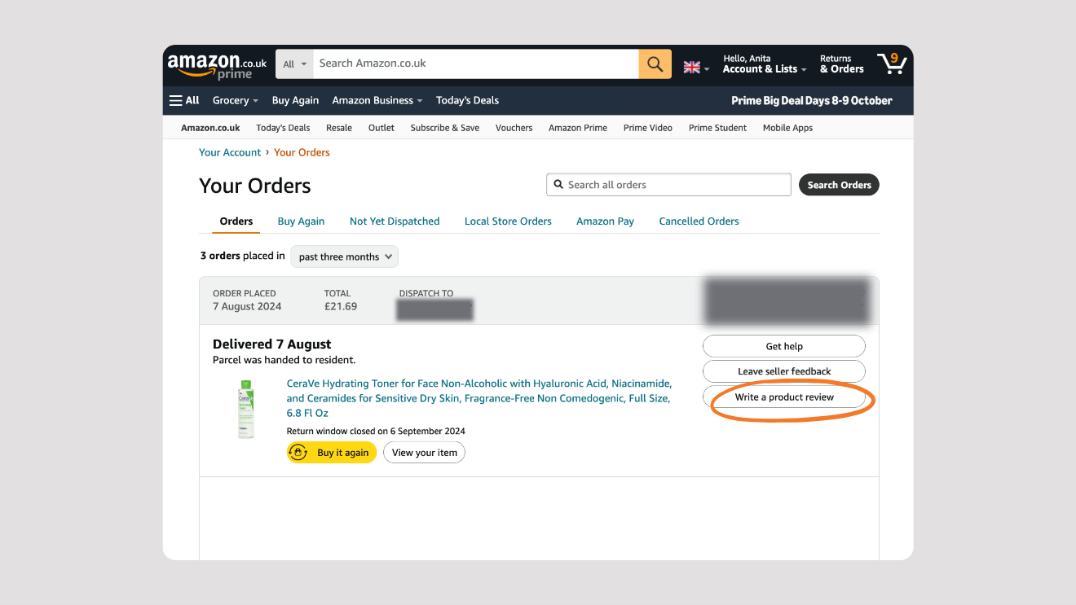Expand the Account & Lists menu
The height and width of the screenshot is (605, 1076).
[x=764, y=64]
